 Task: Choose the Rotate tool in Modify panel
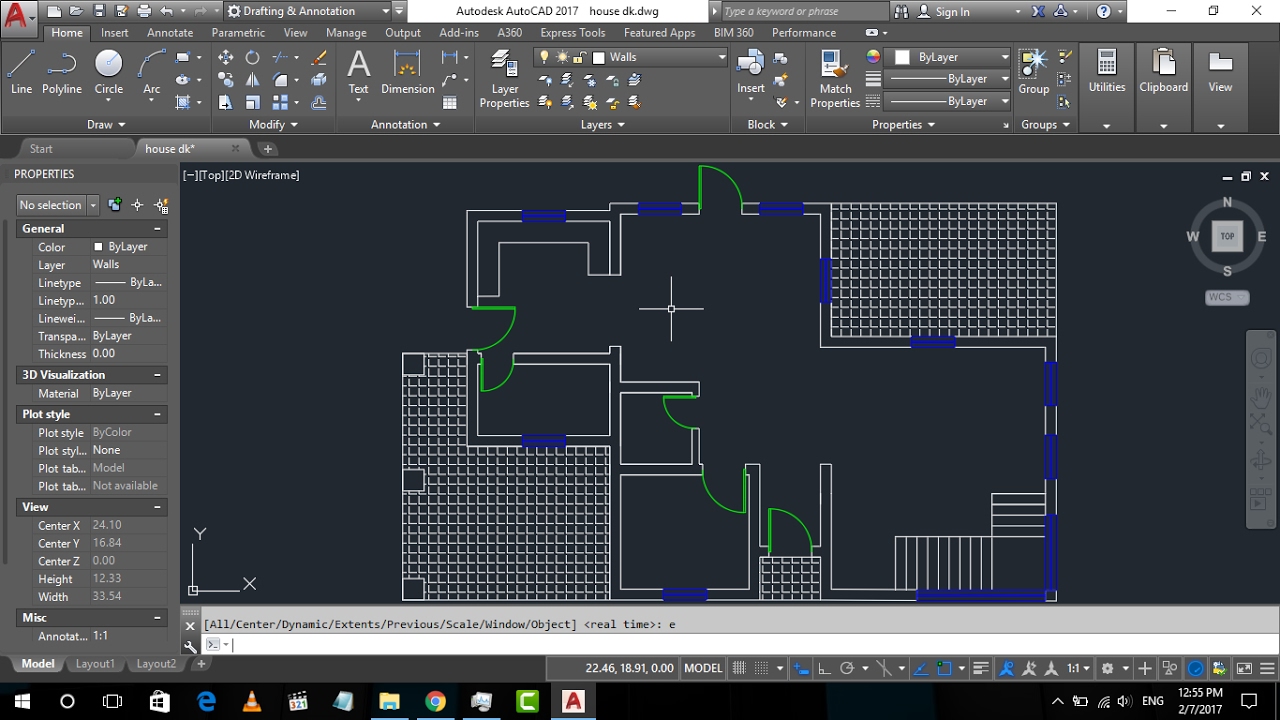[252, 57]
